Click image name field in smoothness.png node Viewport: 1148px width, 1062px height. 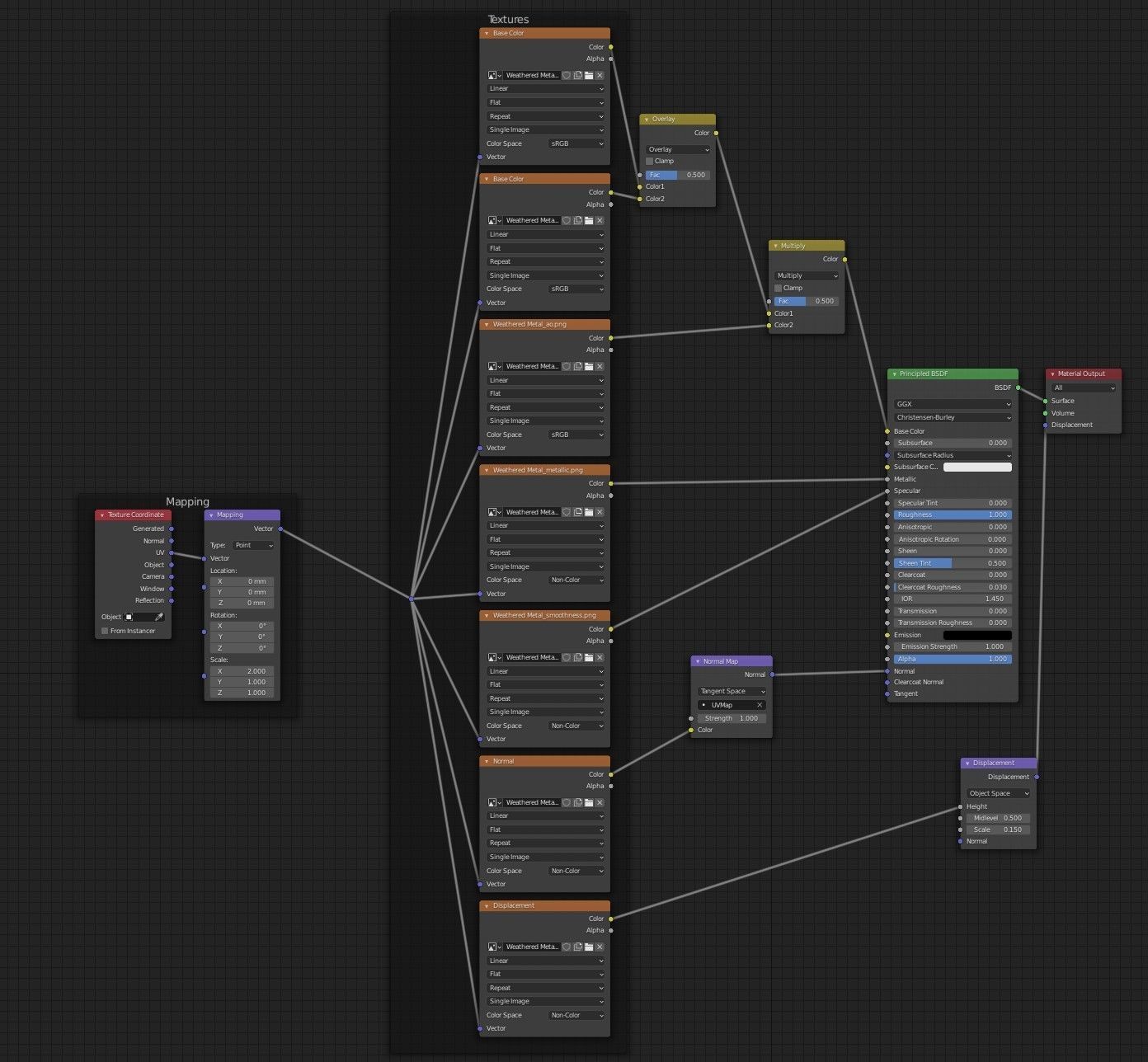point(532,657)
